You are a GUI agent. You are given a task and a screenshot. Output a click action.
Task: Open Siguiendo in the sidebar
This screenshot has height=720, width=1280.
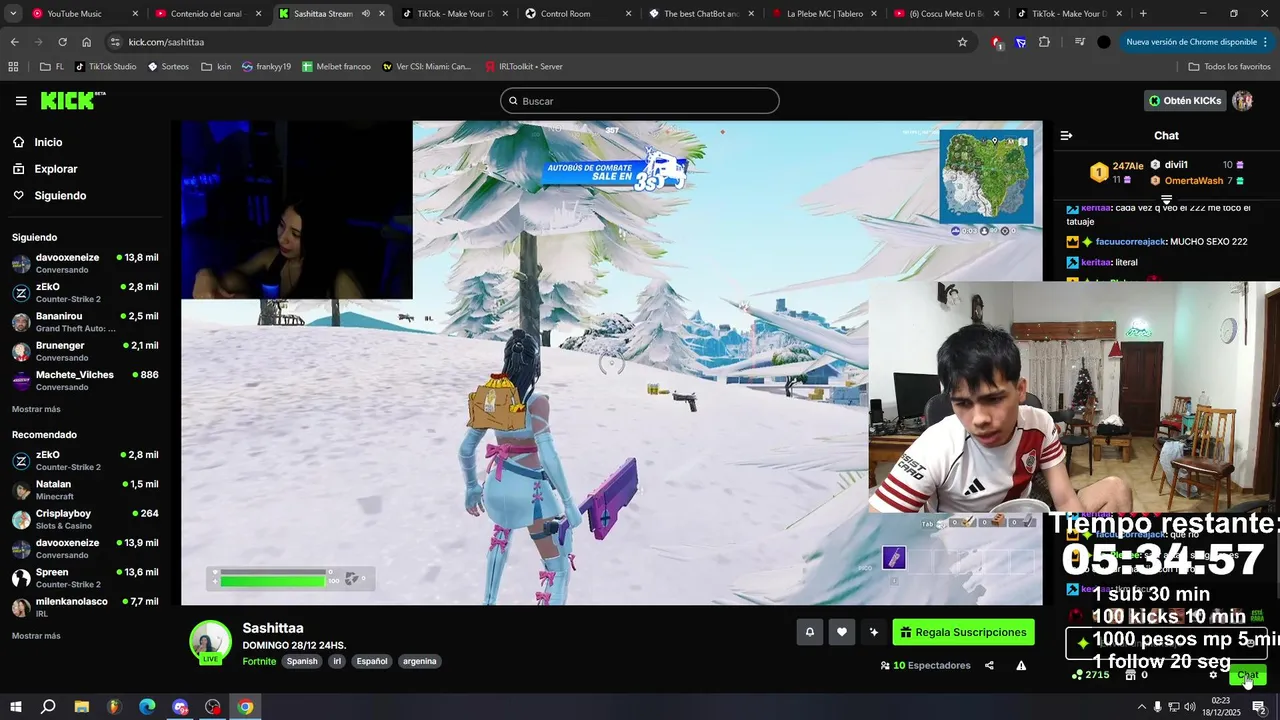(x=60, y=196)
